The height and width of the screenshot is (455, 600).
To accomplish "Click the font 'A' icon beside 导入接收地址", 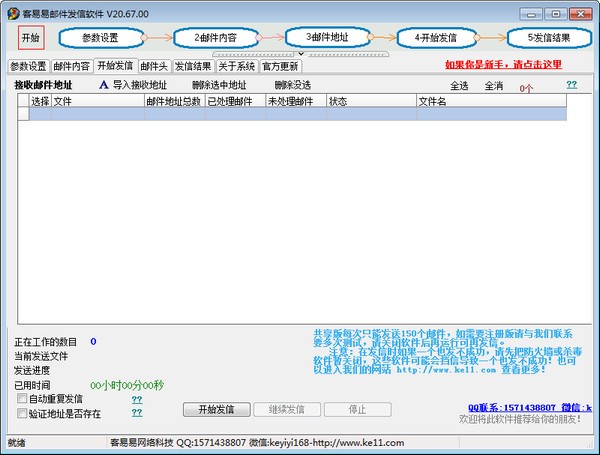I will click(x=103, y=86).
